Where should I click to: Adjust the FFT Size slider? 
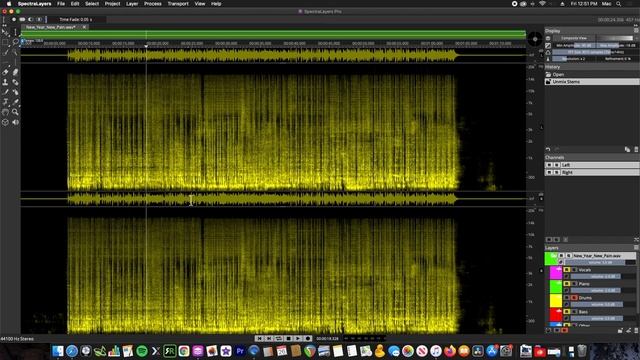596,52
